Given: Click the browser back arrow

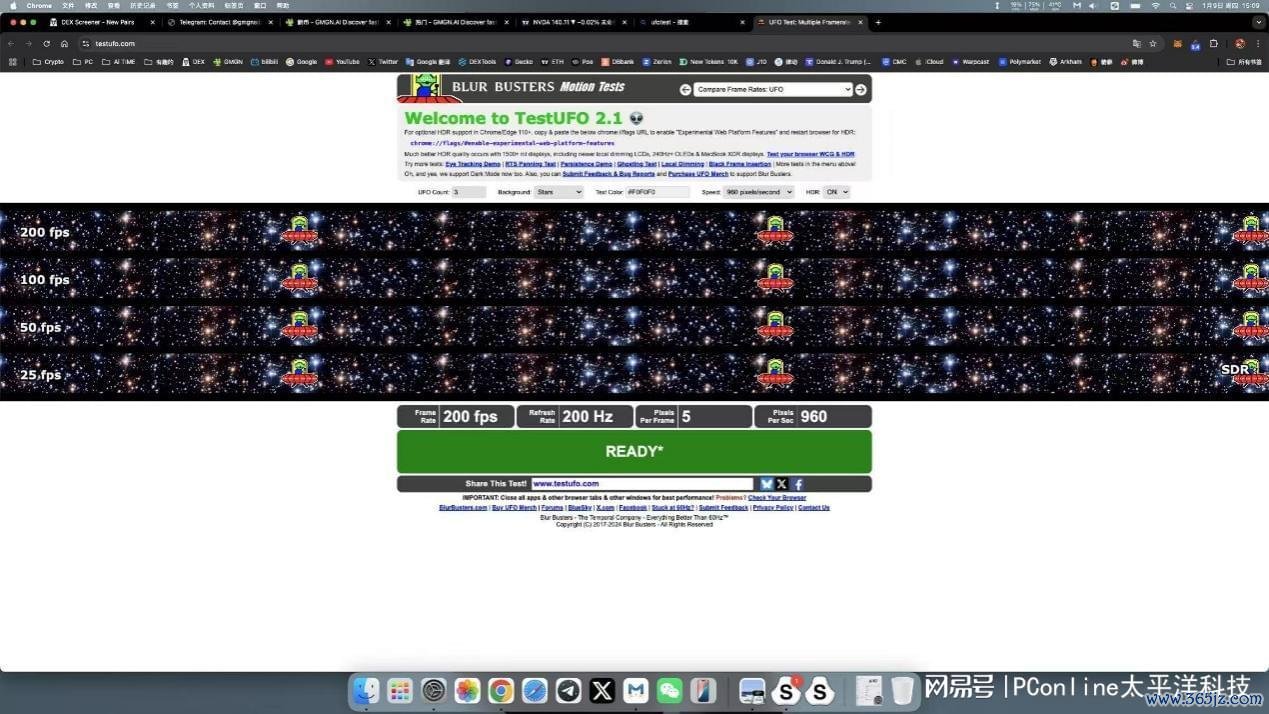Looking at the screenshot, I should pyautogui.click(x=11, y=44).
